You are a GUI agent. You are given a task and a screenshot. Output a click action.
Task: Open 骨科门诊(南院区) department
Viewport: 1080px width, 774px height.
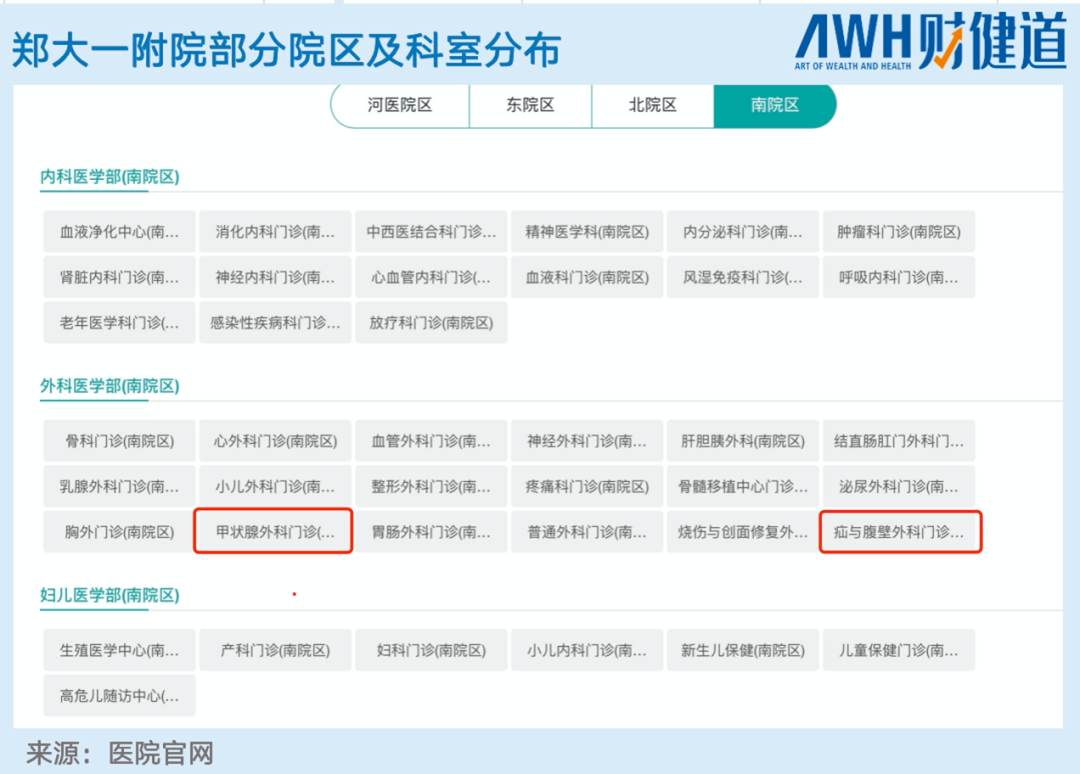click(x=119, y=441)
